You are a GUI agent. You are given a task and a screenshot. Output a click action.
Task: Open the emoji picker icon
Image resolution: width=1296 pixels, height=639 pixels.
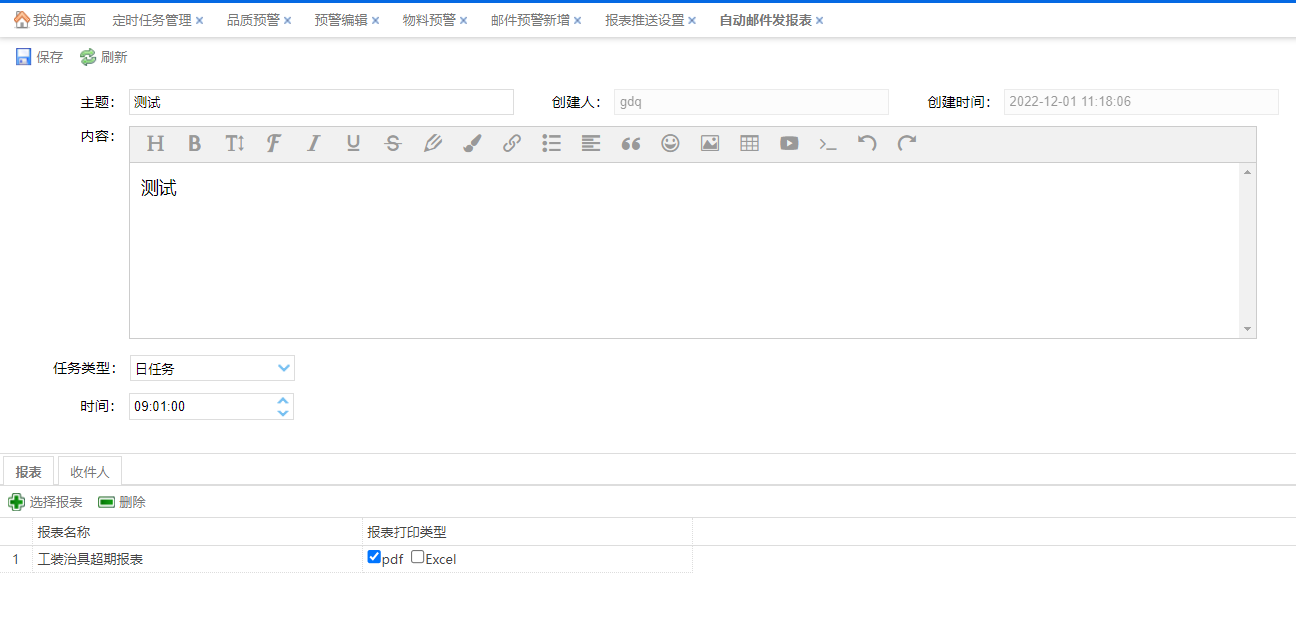pyautogui.click(x=670, y=143)
